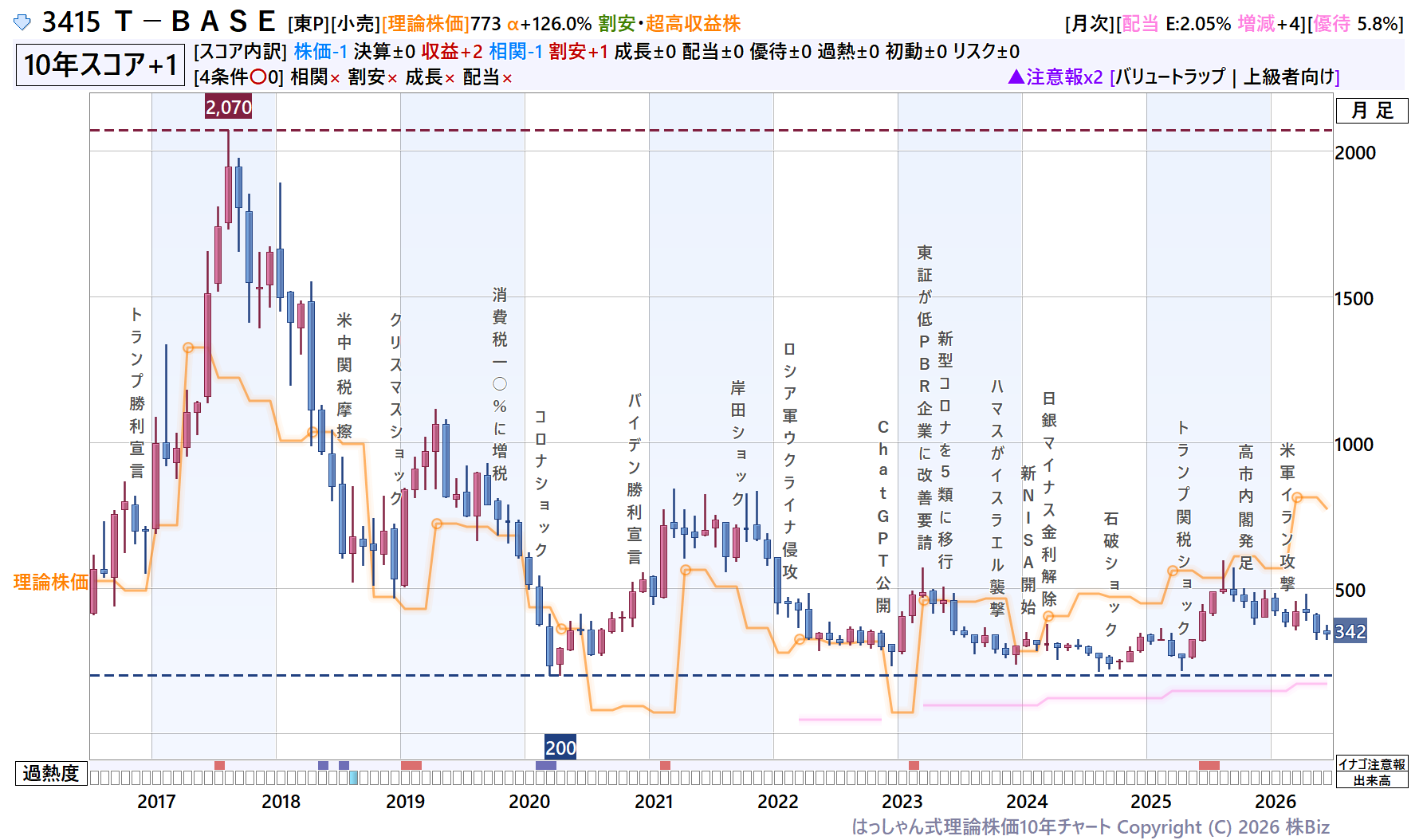Viewport: 1419px width, 840px height.
Task: Click the orange 理論株価 legend label
Action: tap(51, 582)
